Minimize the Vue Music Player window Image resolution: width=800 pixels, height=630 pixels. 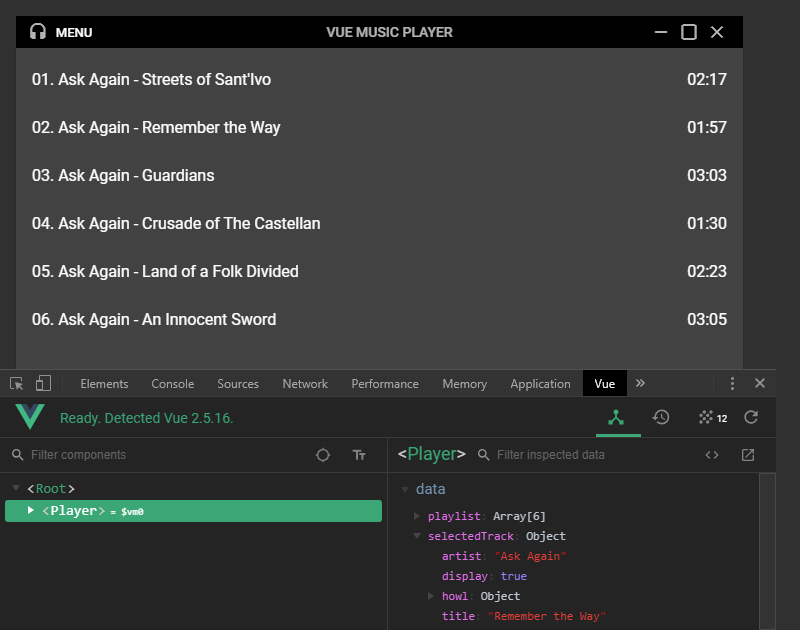661,32
